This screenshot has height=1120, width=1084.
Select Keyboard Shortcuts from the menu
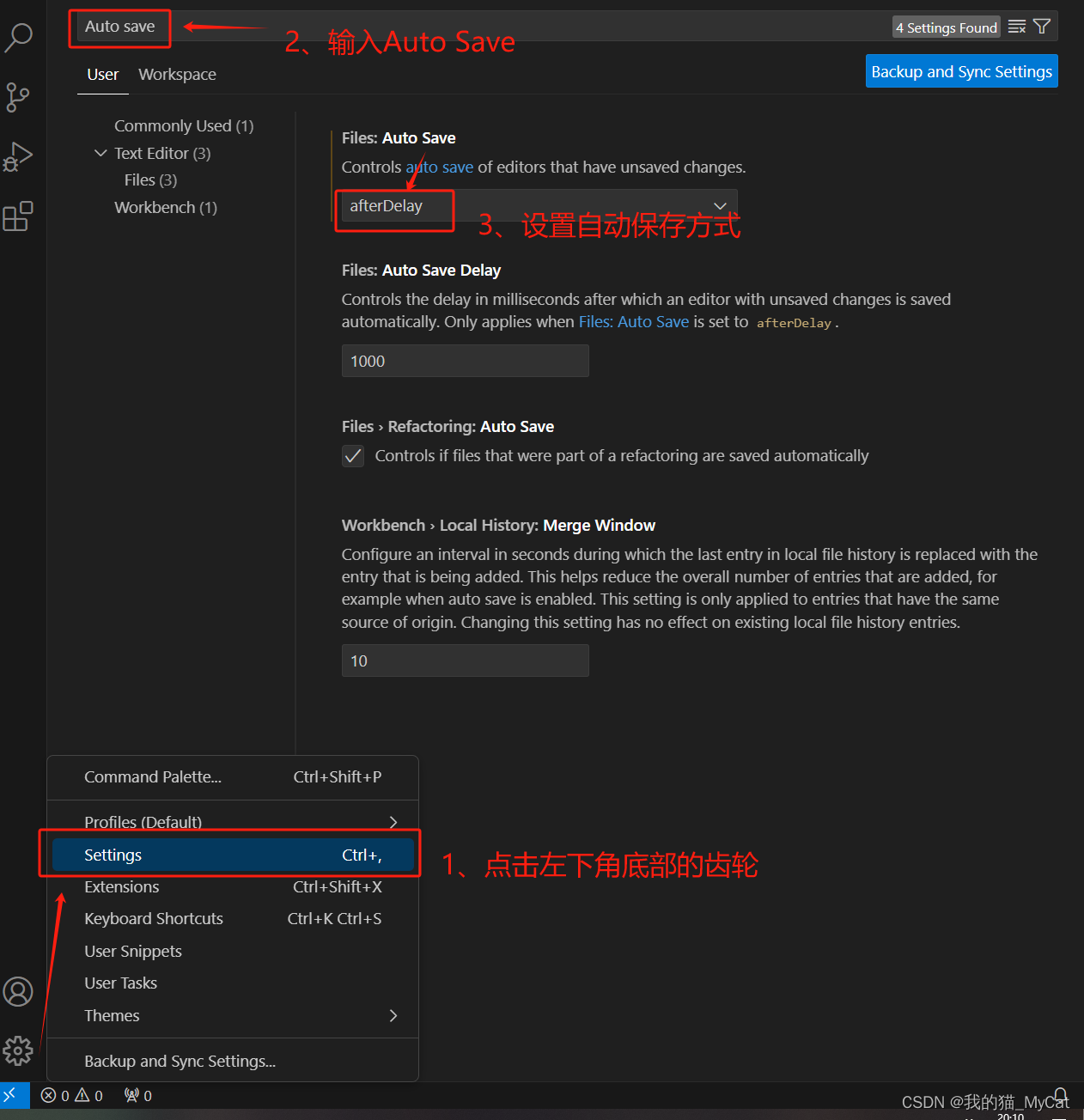(x=153, y=918)
